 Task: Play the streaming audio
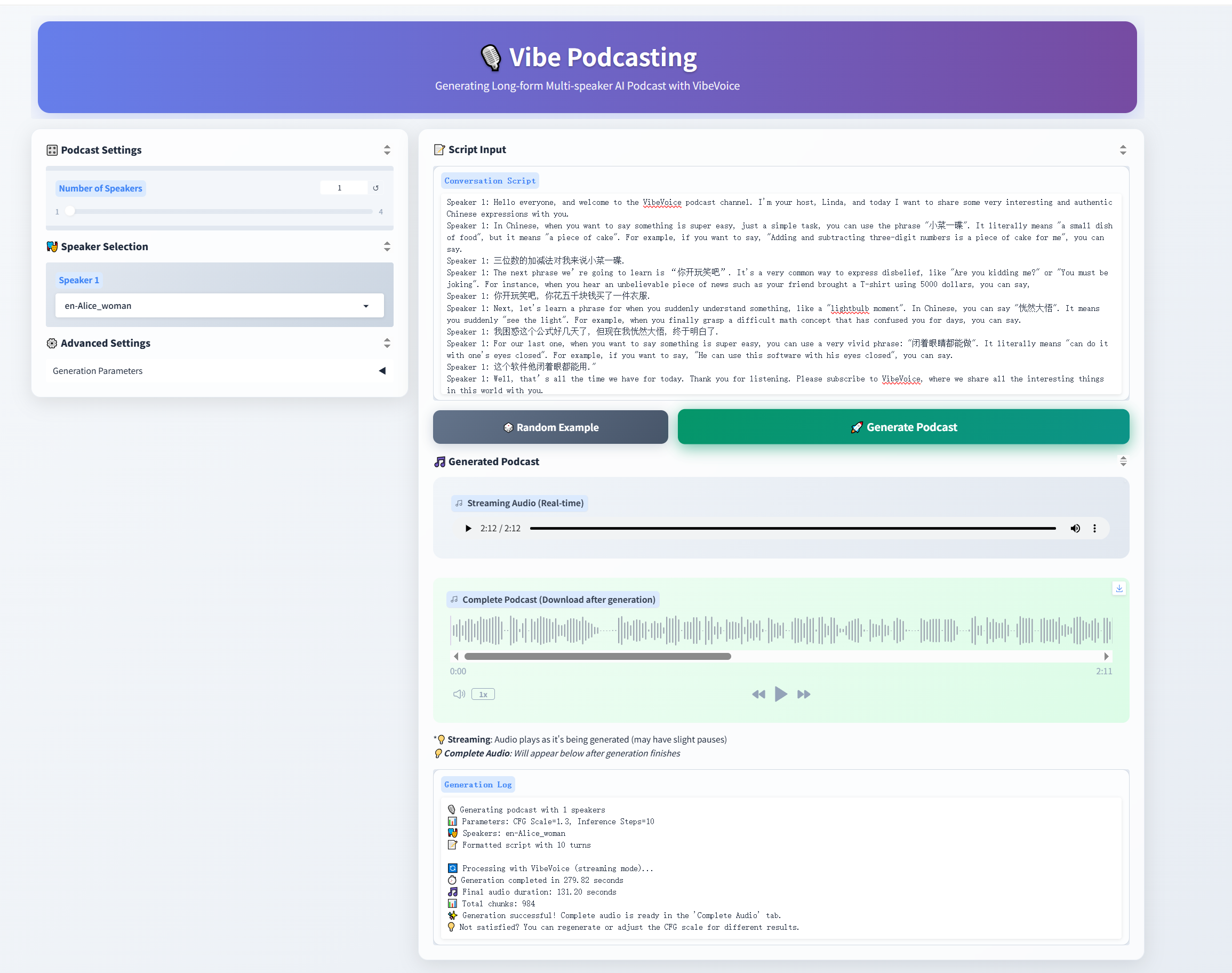pos(468,528)
